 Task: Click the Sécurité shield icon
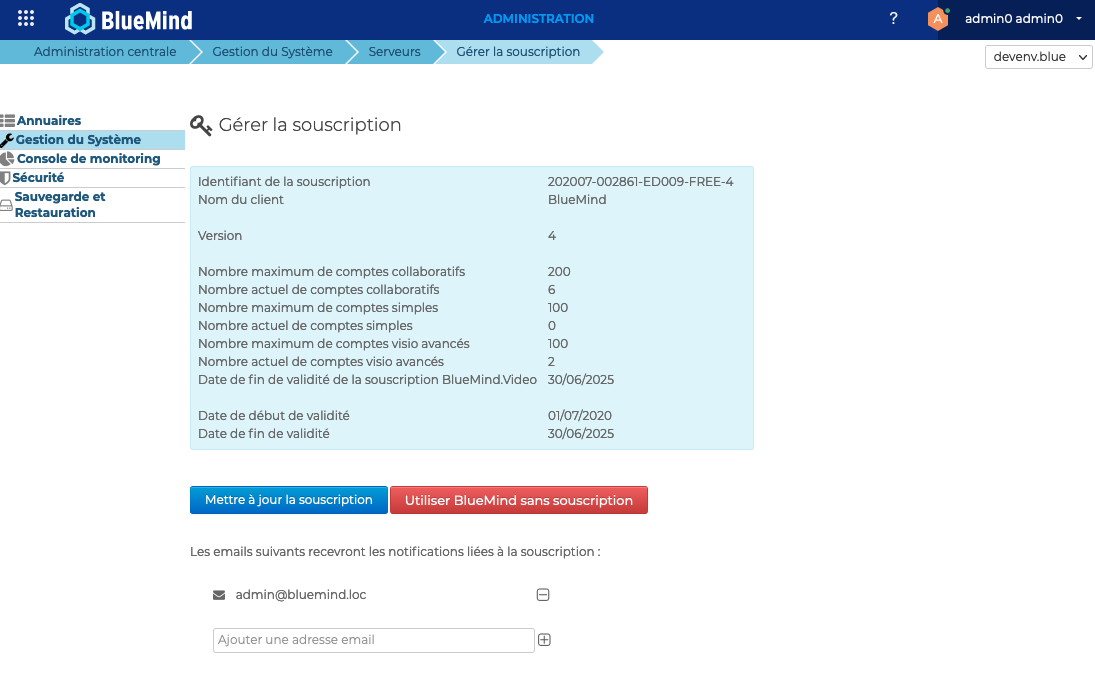tap(6, 178)
